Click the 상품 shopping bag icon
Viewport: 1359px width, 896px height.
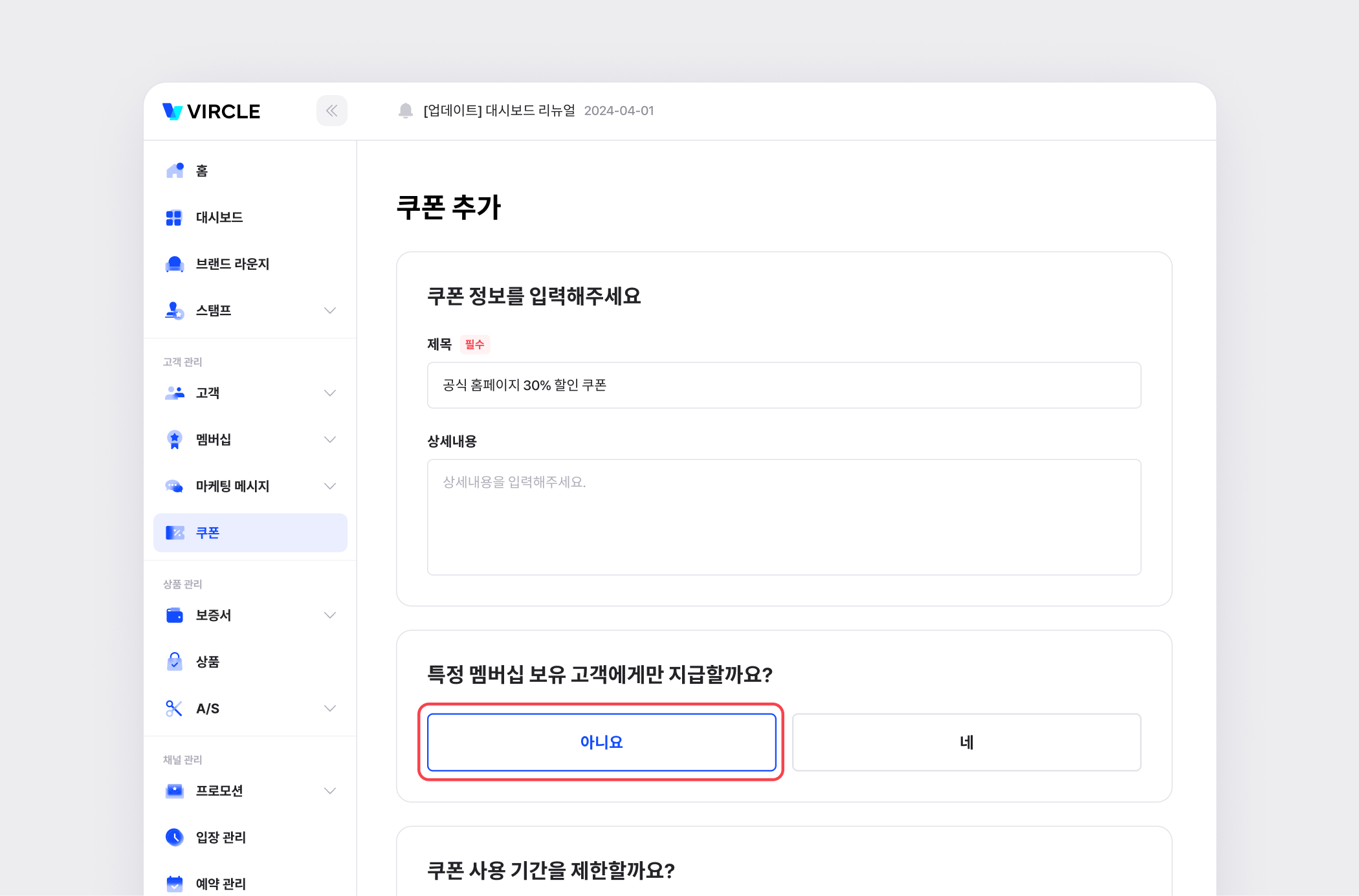point(175,662)
